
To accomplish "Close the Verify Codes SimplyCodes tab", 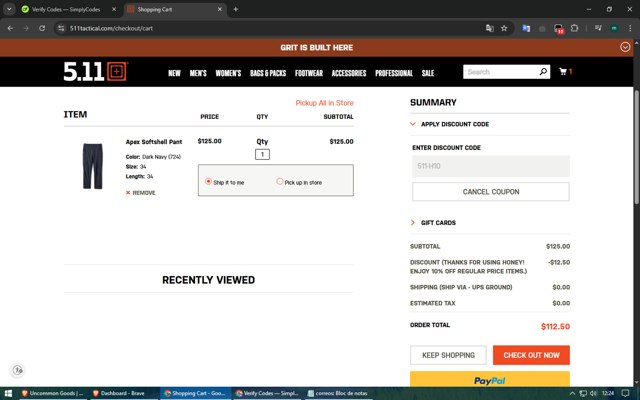I will [x=114, y=9].
